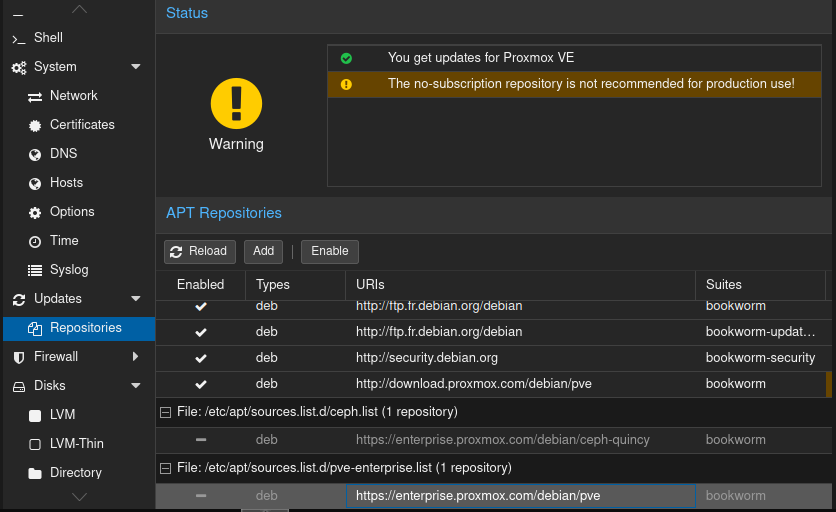Open the Directory storage page
The height and width of the screenshot is (512, 836).
pyautogui.click(x=79, y=473)
